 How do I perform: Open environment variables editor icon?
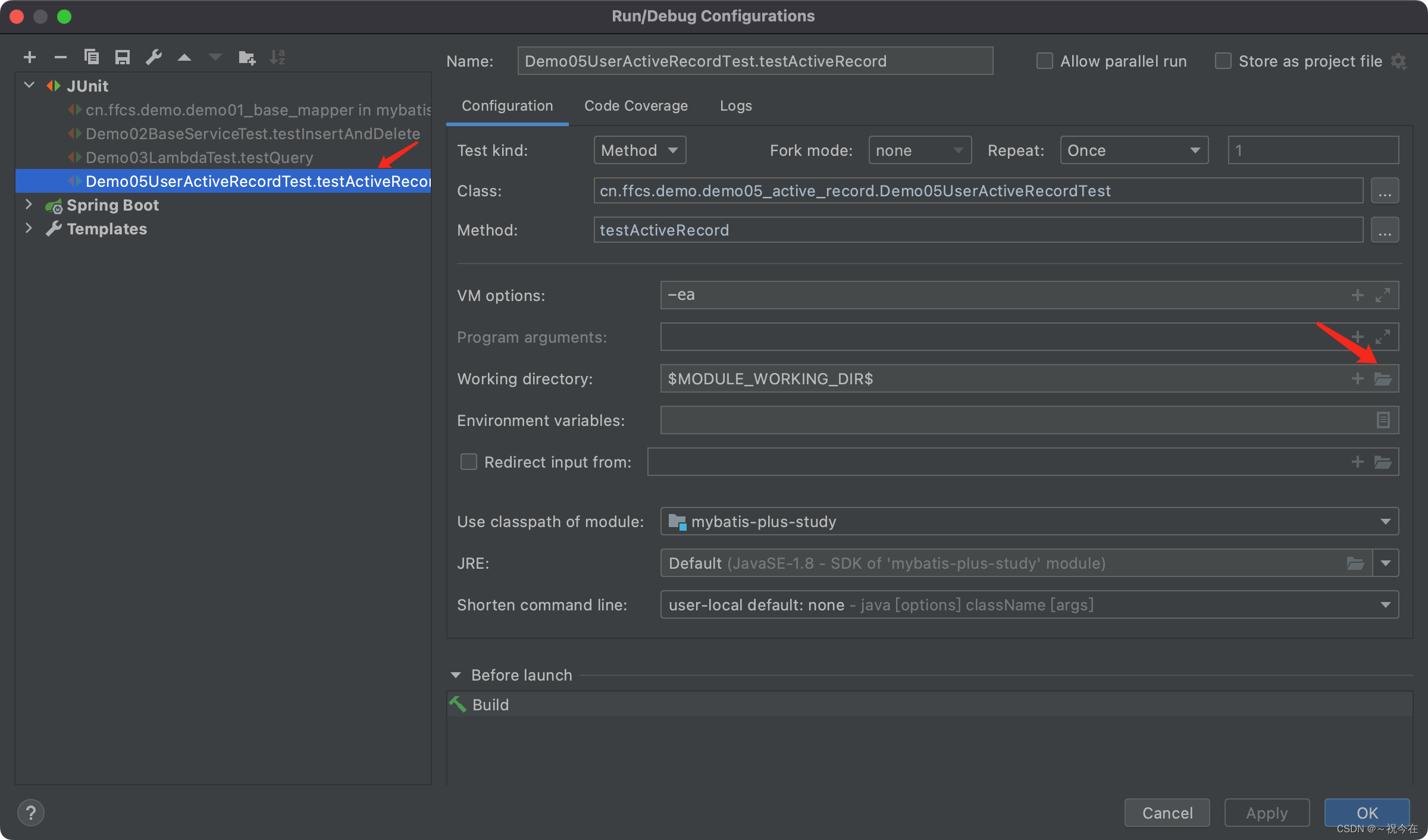click(x=1383, y=420)
